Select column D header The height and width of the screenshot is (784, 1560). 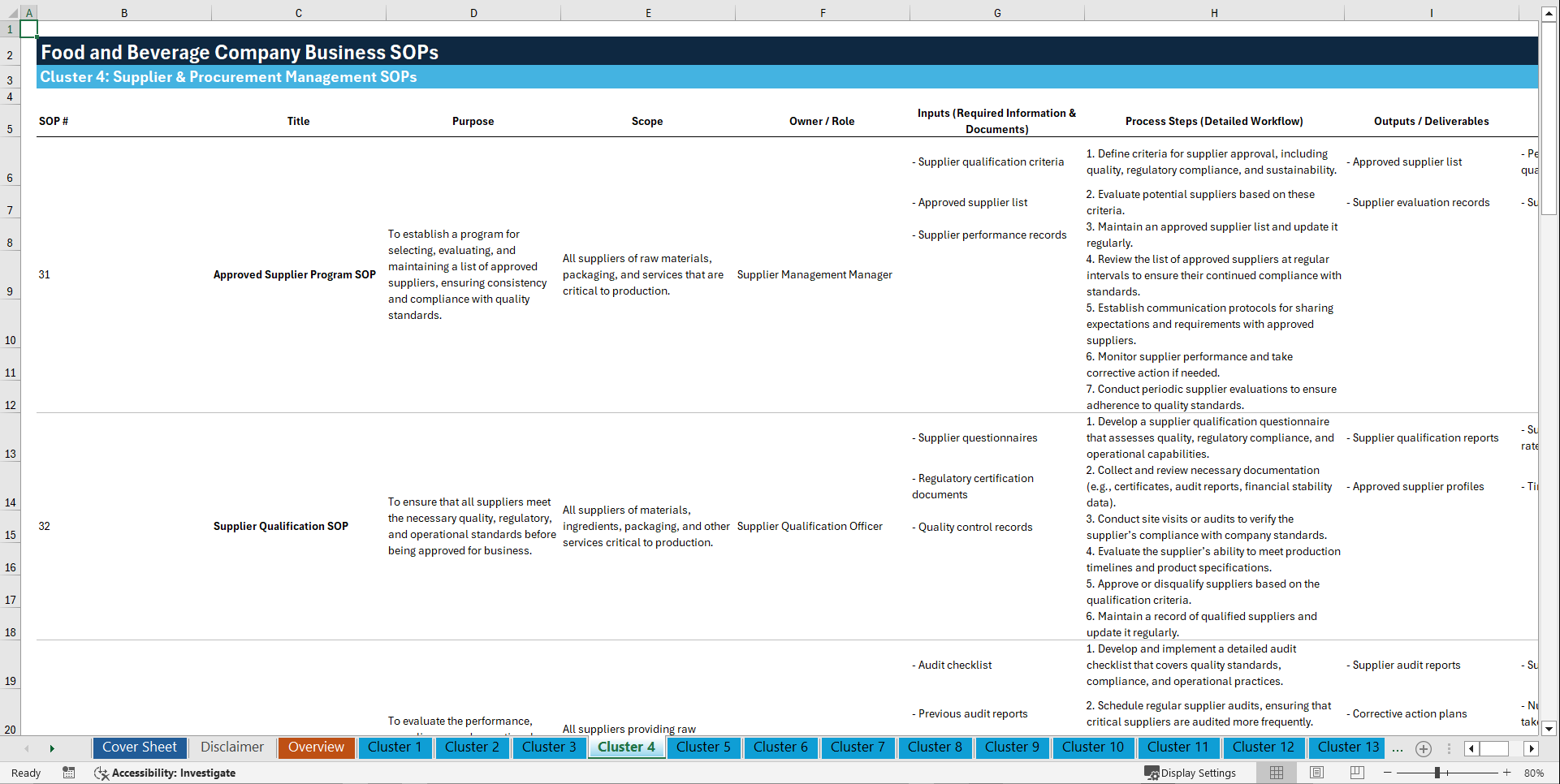click(473, 12)
